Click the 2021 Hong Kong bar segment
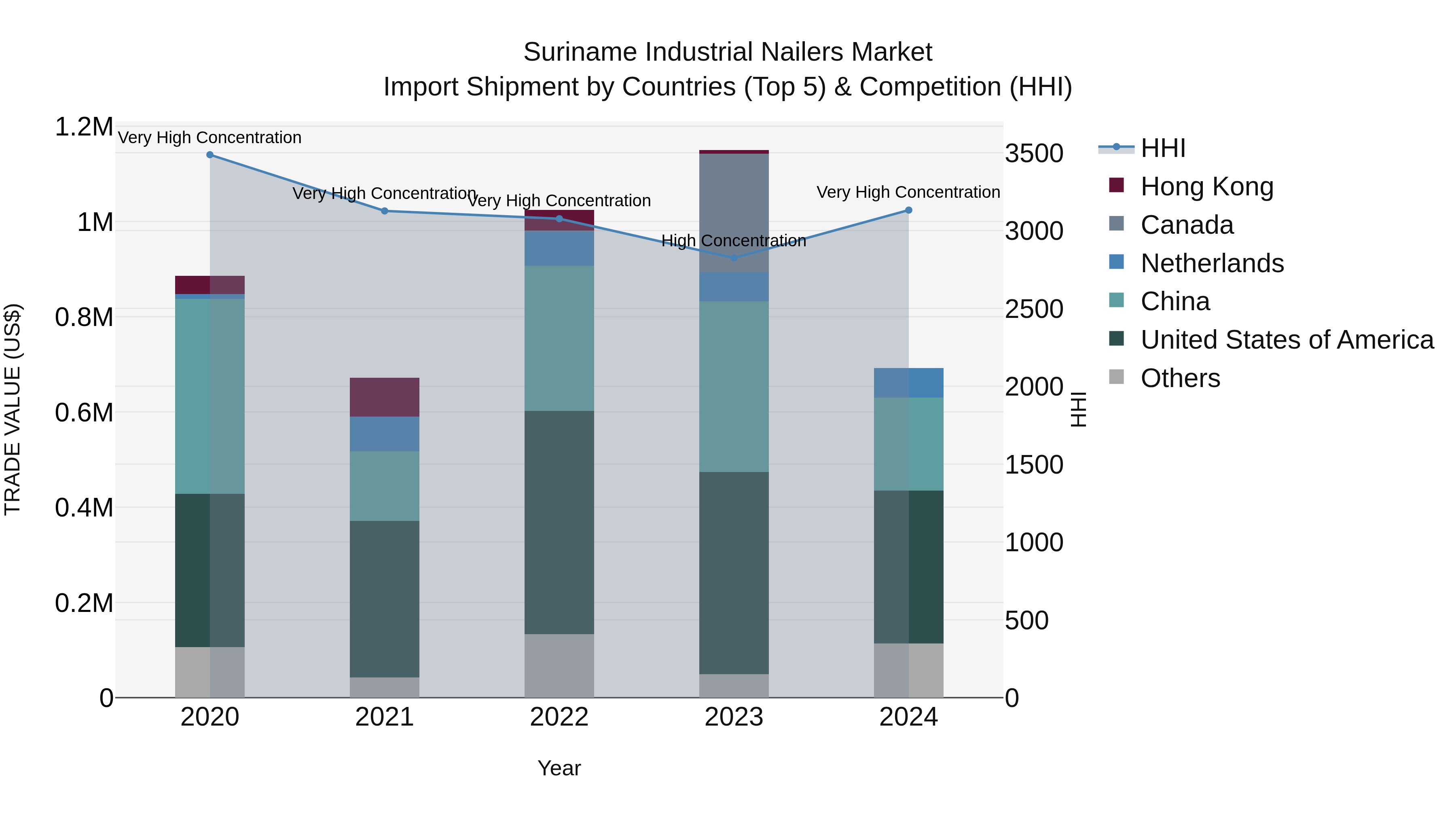The image size is (1456, 819). coord(384,397)
